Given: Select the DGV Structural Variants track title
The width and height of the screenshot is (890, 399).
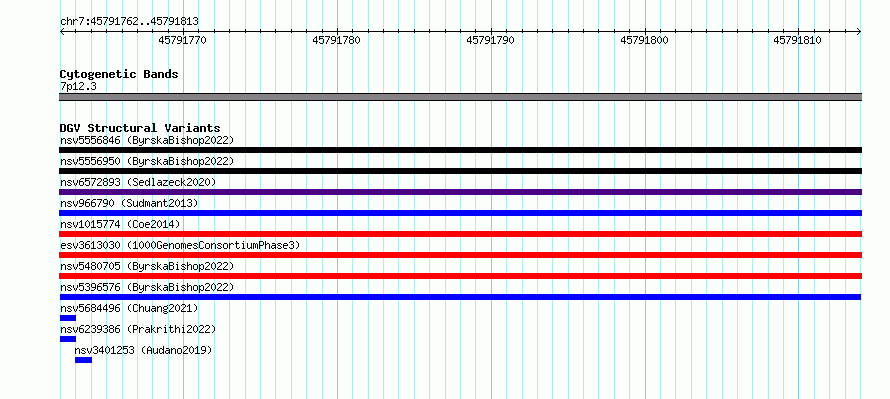Looking at the screenshot, I should [x=140, y=128].
